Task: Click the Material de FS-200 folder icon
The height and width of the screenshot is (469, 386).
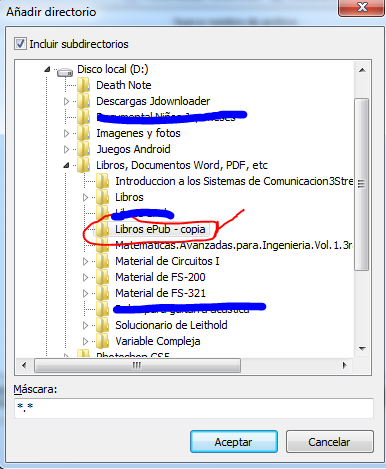Action: (102, 277)
